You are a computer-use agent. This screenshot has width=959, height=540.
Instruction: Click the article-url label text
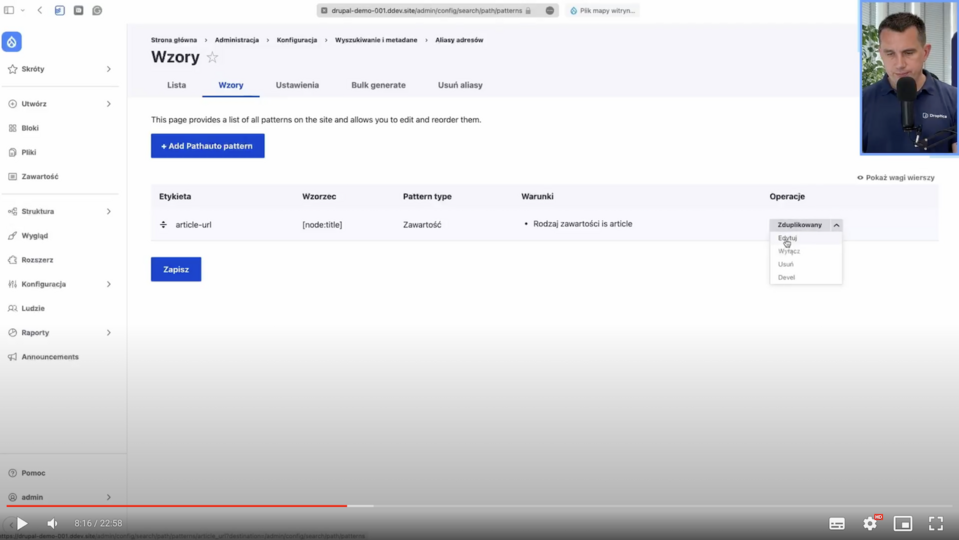click(193, 225)
